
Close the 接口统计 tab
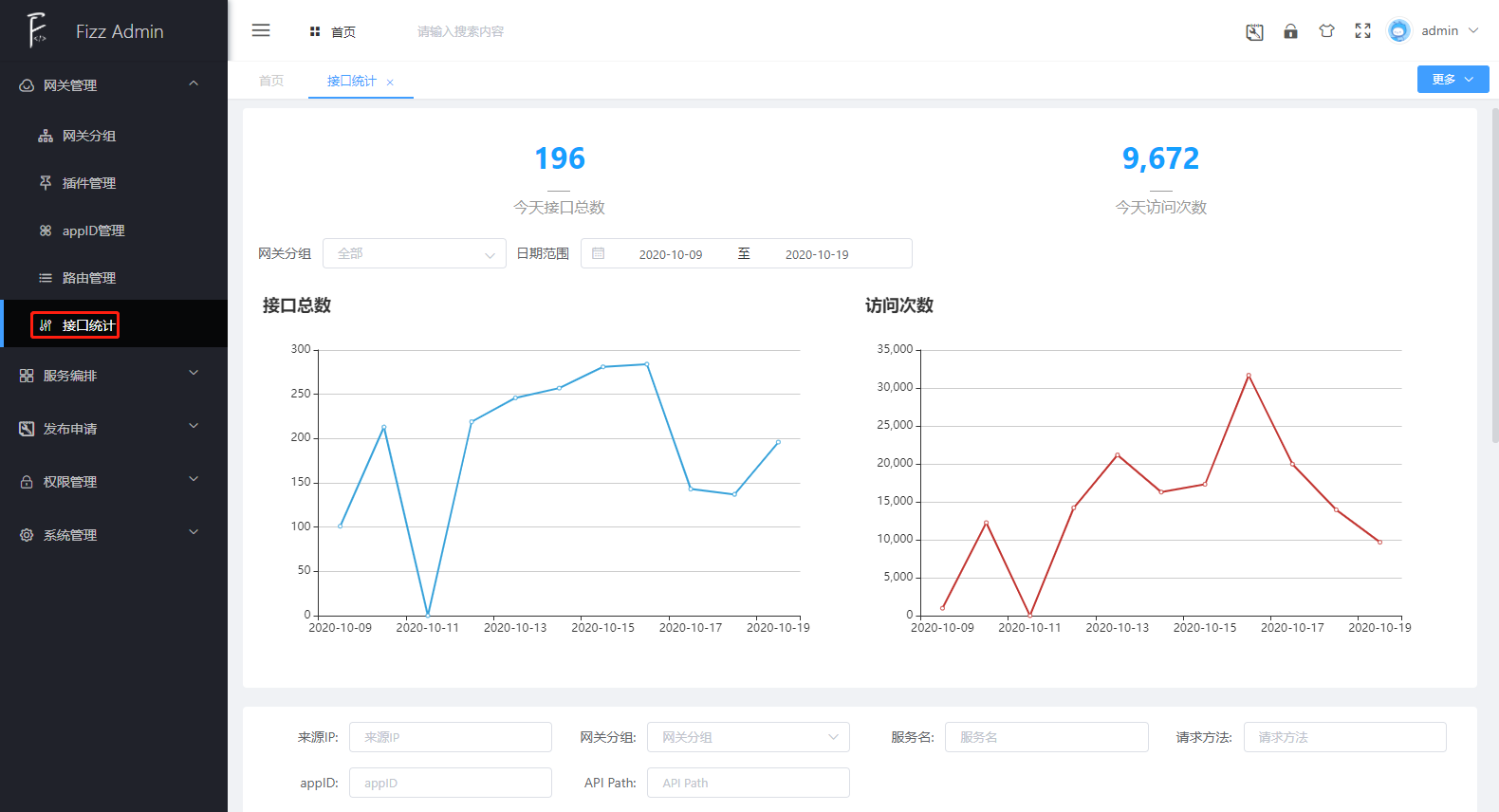coord(390,83)
